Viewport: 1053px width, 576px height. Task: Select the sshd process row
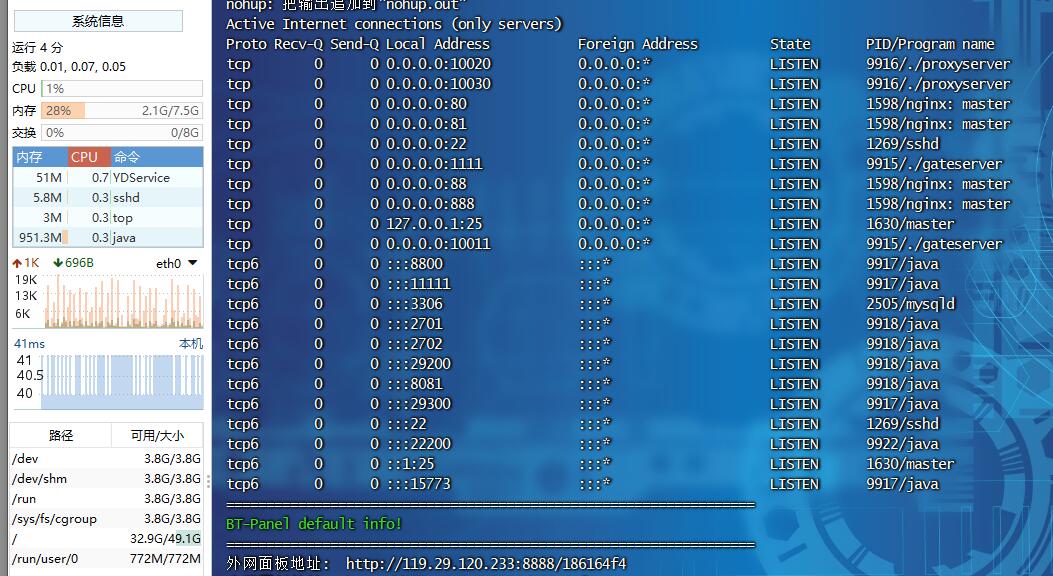click(x=107, y=197)
